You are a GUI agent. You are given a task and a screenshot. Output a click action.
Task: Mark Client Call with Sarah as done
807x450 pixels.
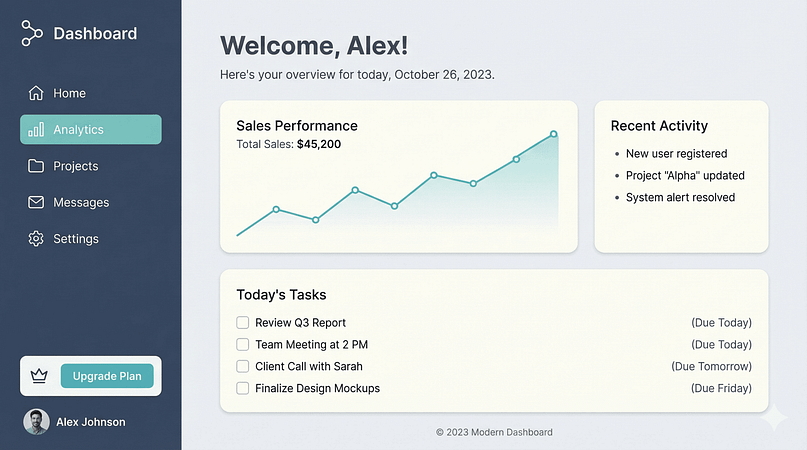pos(242,367)
